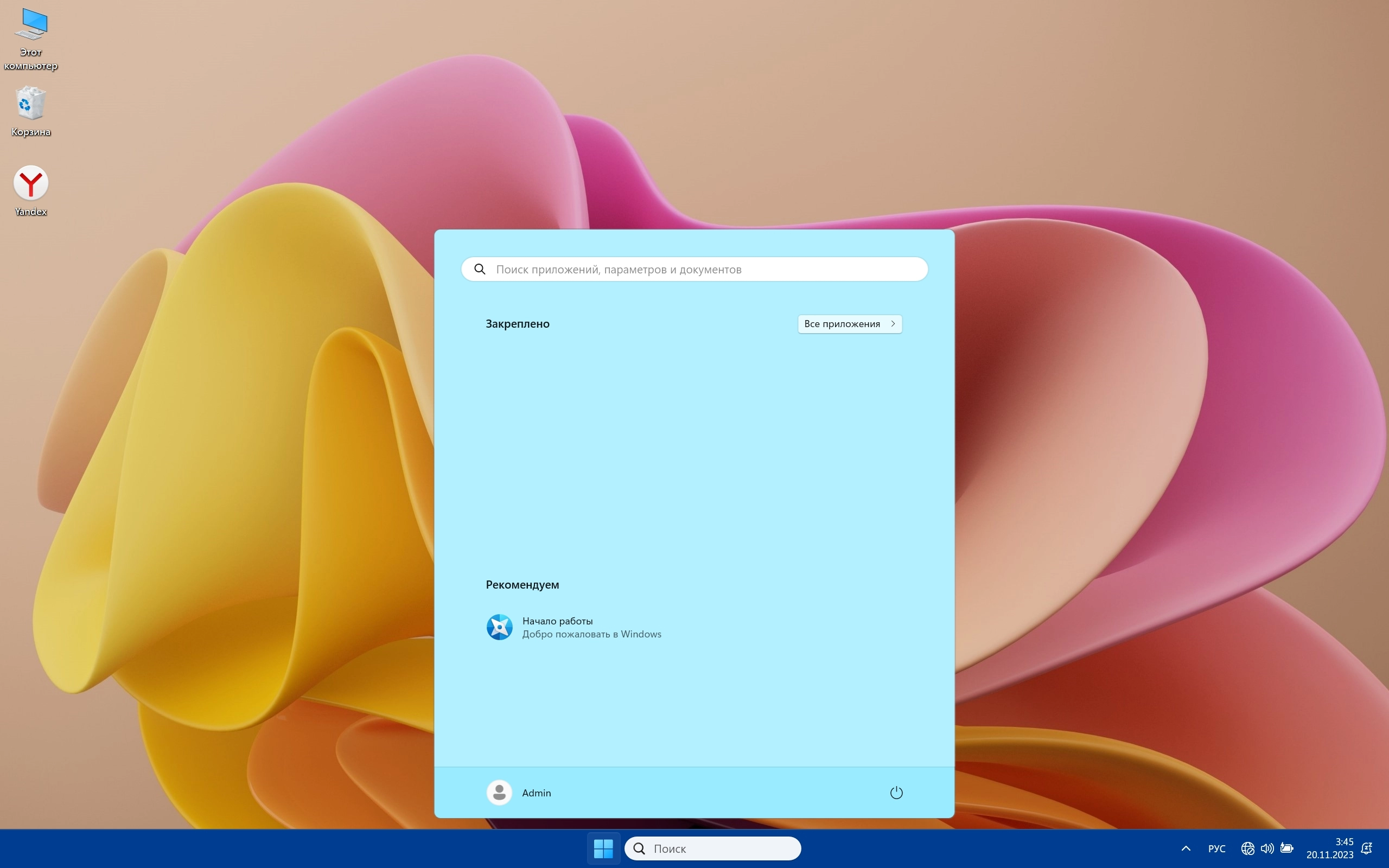Image resolution: width=1389 pixels, height=868 pixels.
Task: Select the Корзина recycle bin icon
Action: pos(31,104)
